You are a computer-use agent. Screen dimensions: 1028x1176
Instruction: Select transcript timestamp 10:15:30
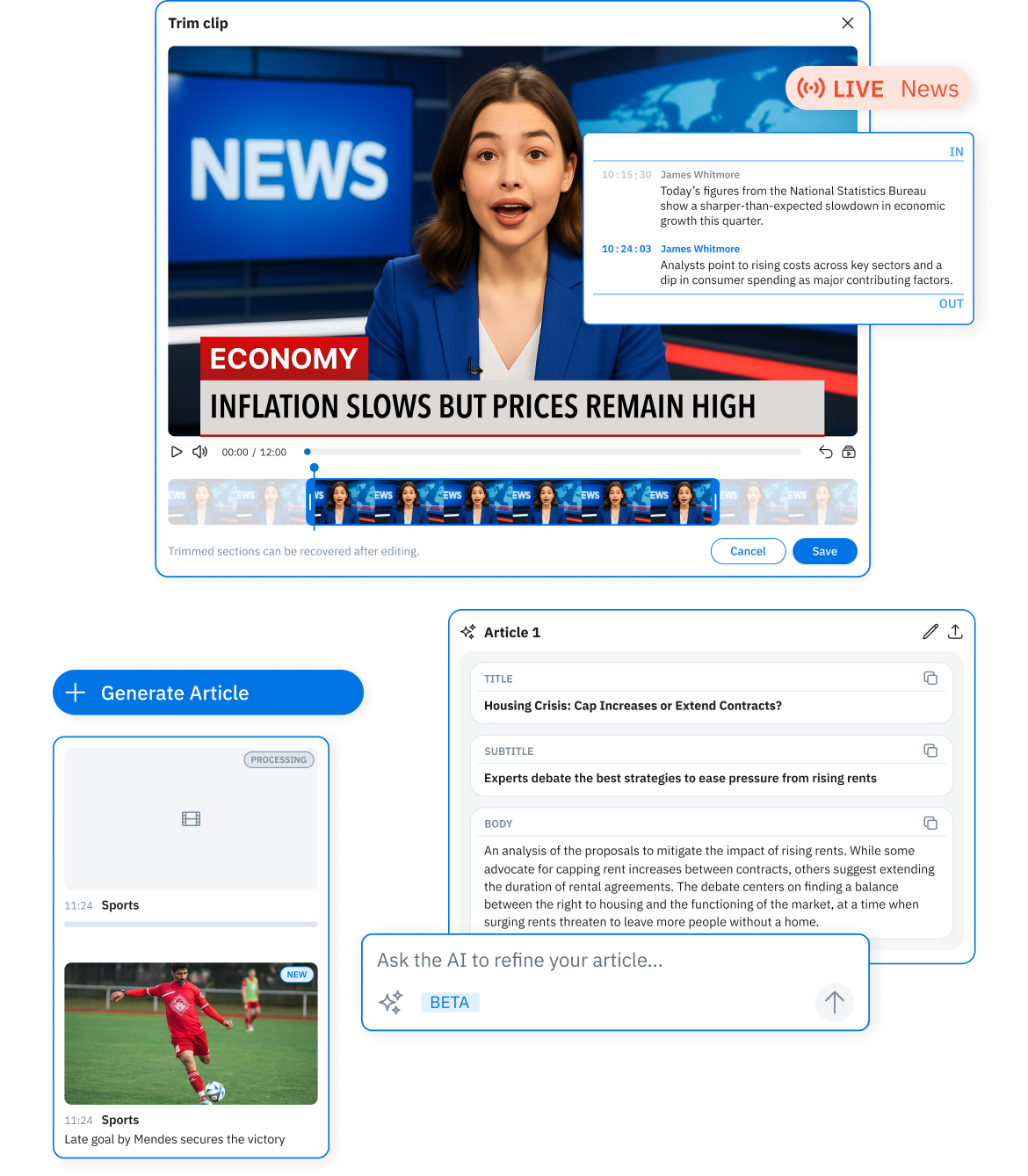pyautogui.click(x=626, y=175)
